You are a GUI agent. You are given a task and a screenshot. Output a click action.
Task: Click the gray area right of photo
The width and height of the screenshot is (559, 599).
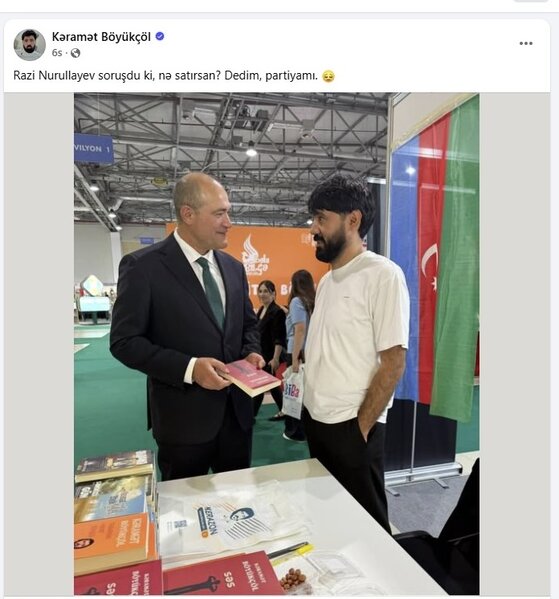tap(515, 344)
